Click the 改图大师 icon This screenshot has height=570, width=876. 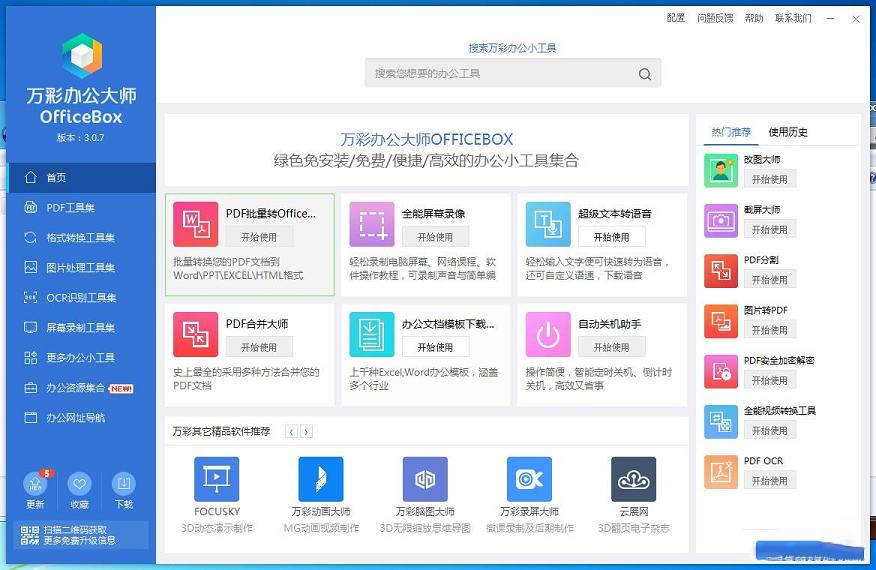721,170
